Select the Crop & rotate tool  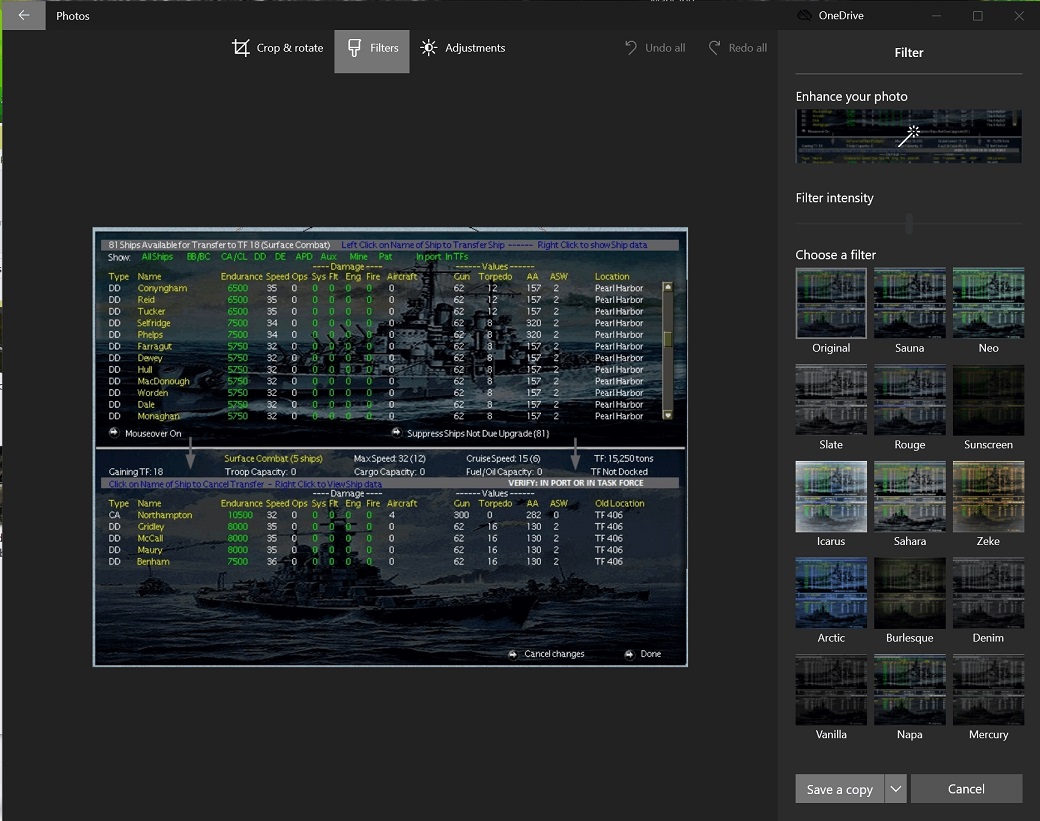click(277, 48)
